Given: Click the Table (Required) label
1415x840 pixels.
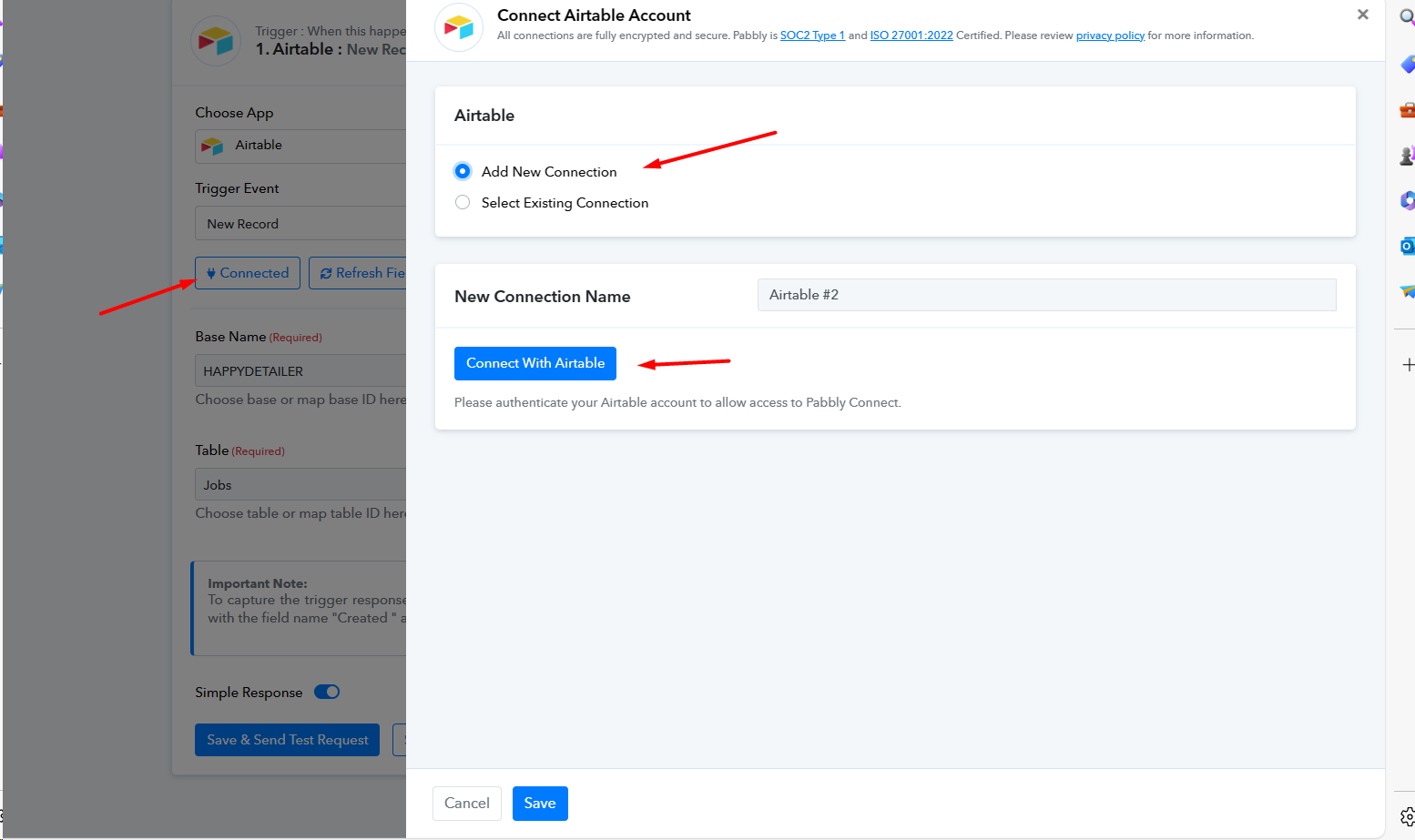Looking at the screenshot, I should click(x=239, y=450).
